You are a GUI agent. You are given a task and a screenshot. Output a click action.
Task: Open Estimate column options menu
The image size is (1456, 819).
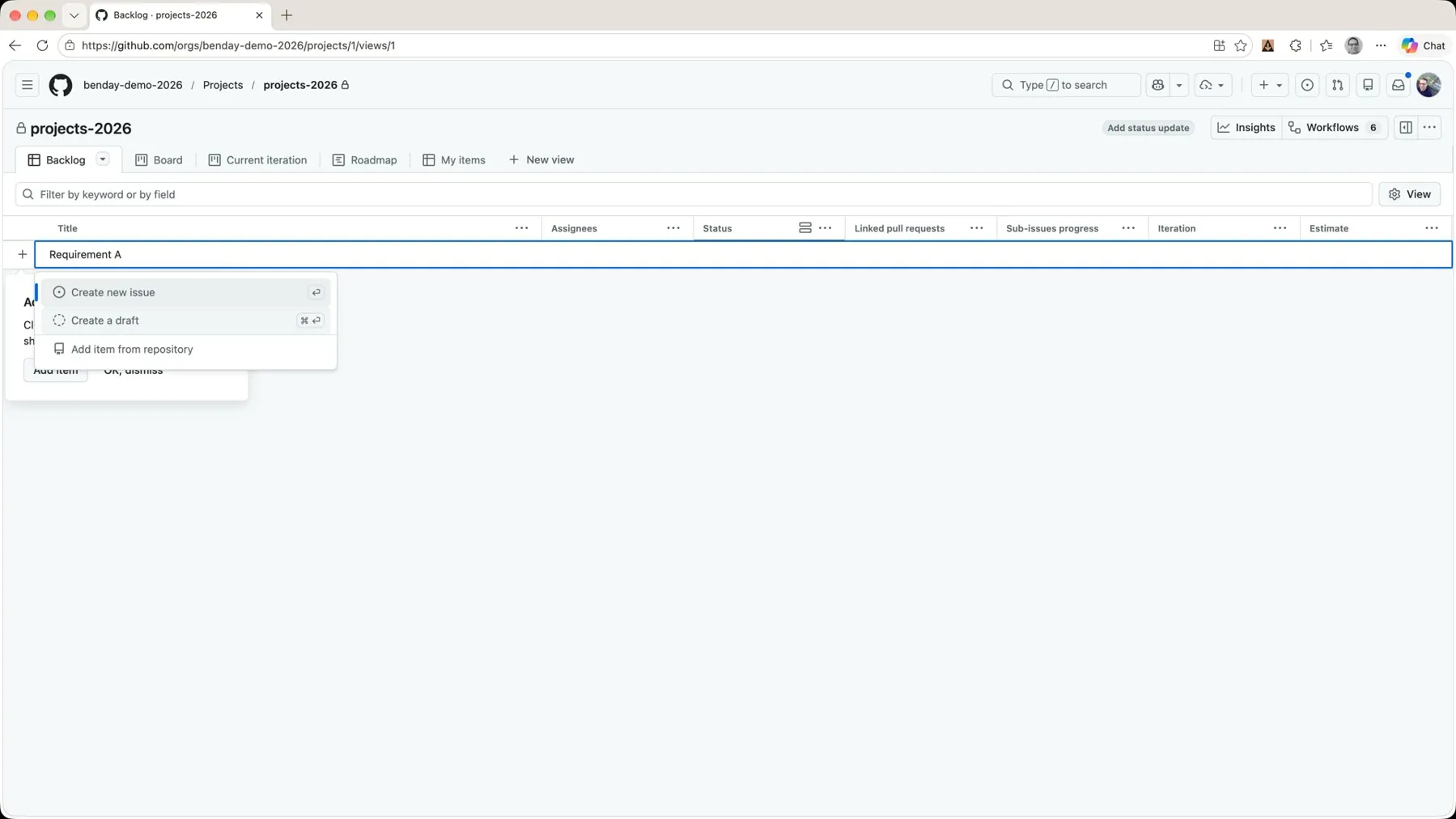(x=1432, y=228)
